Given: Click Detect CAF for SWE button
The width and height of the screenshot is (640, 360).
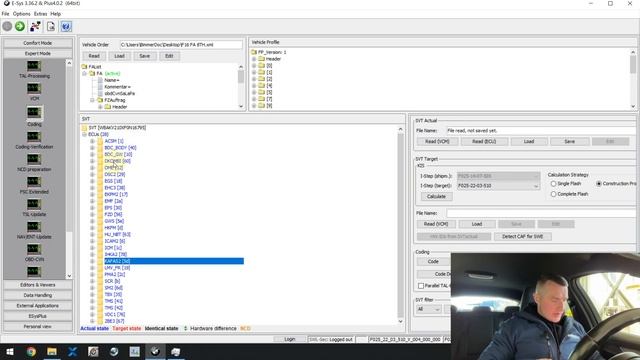Looking at the screenshot, I should [523, 237].
